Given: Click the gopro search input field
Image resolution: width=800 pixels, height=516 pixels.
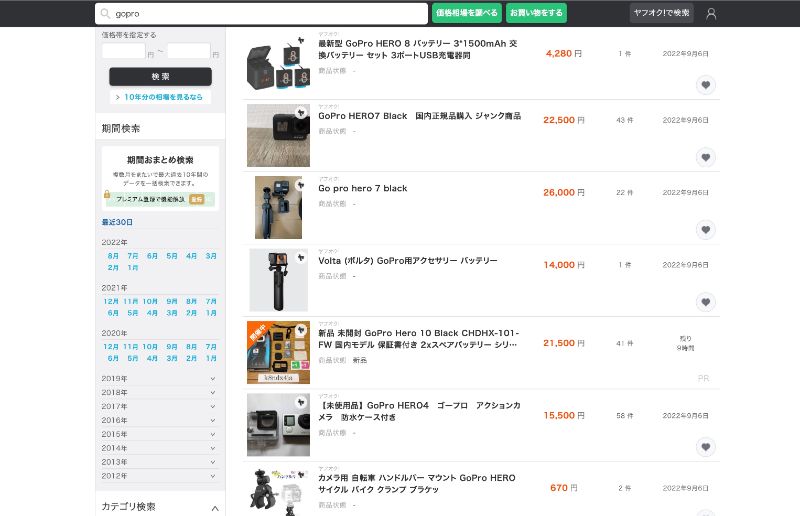Looking at the screenshot, I should click(261, 14).
